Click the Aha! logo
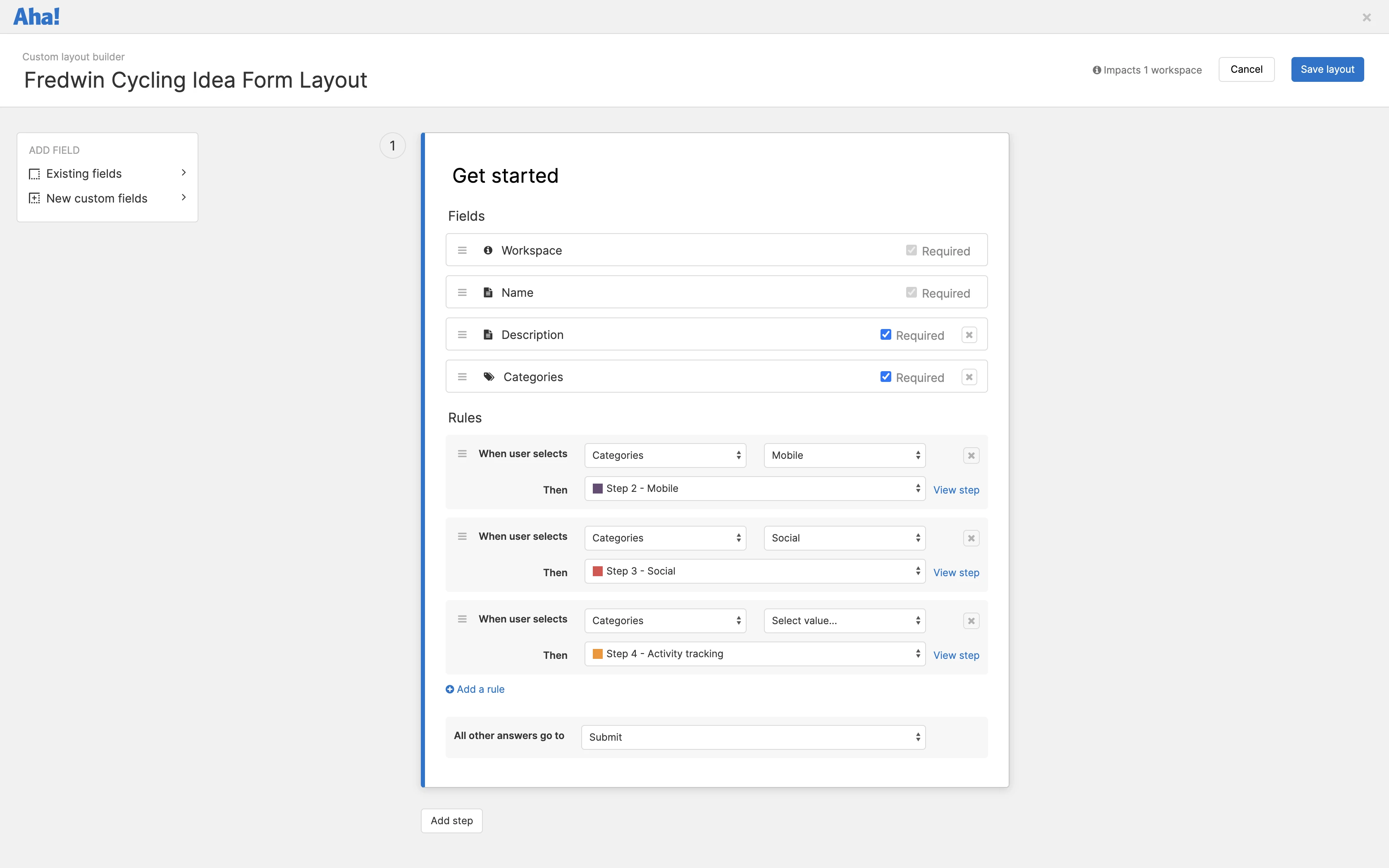Image resolution: width=1389 pixels, height=868 pixels. pyautogui.click(x=36, y=17)
